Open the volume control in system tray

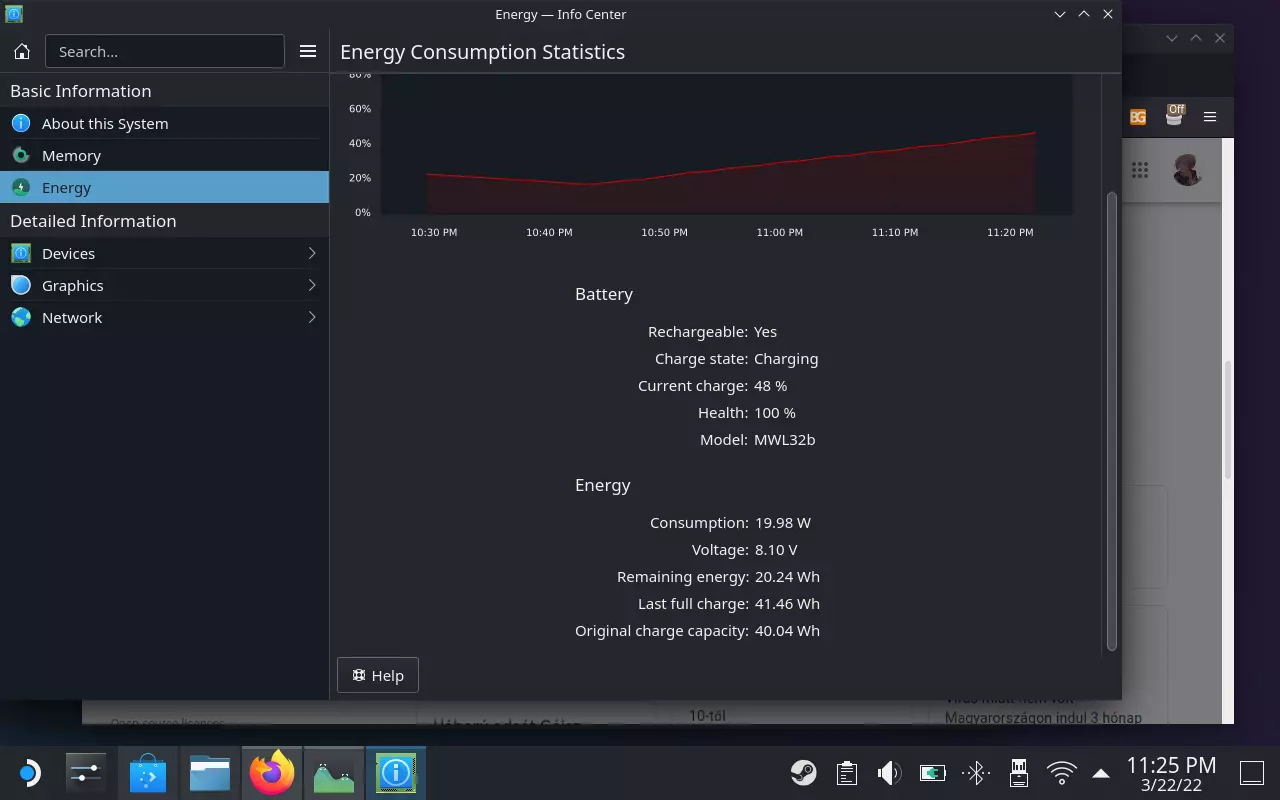pyautogui.click(x=889, y=772)
